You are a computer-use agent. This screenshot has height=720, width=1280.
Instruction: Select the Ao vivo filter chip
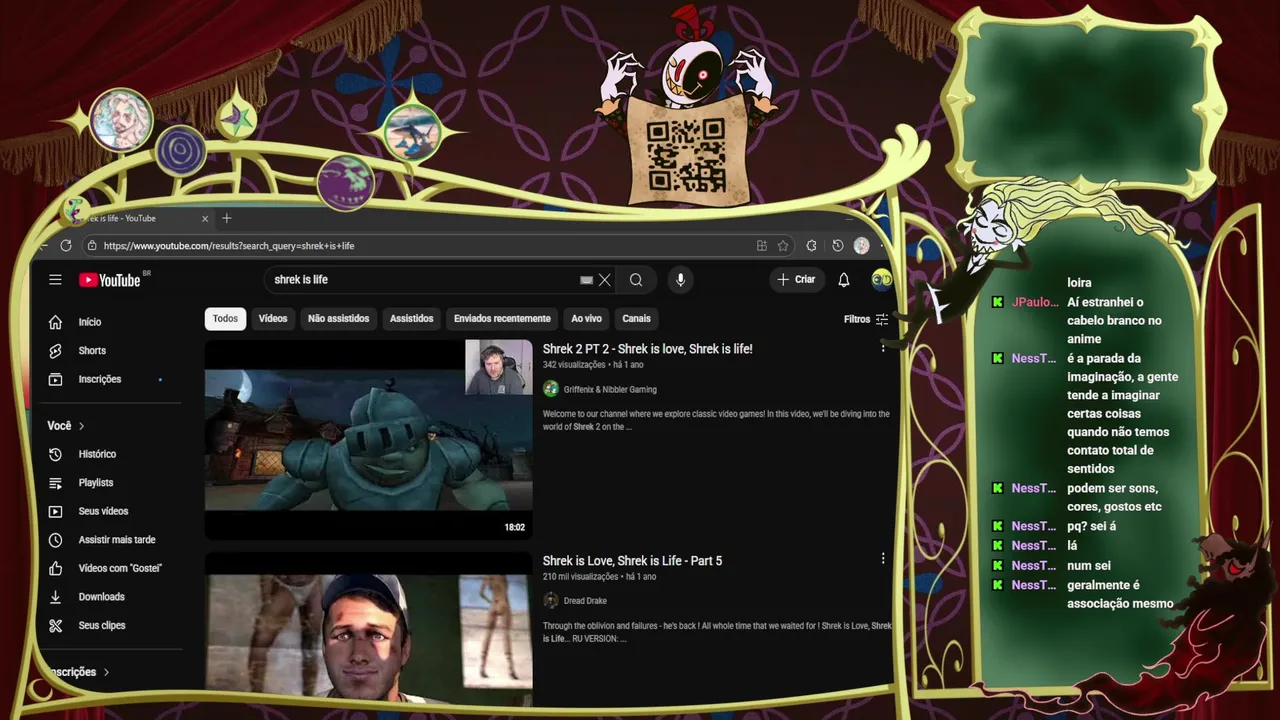586,319
